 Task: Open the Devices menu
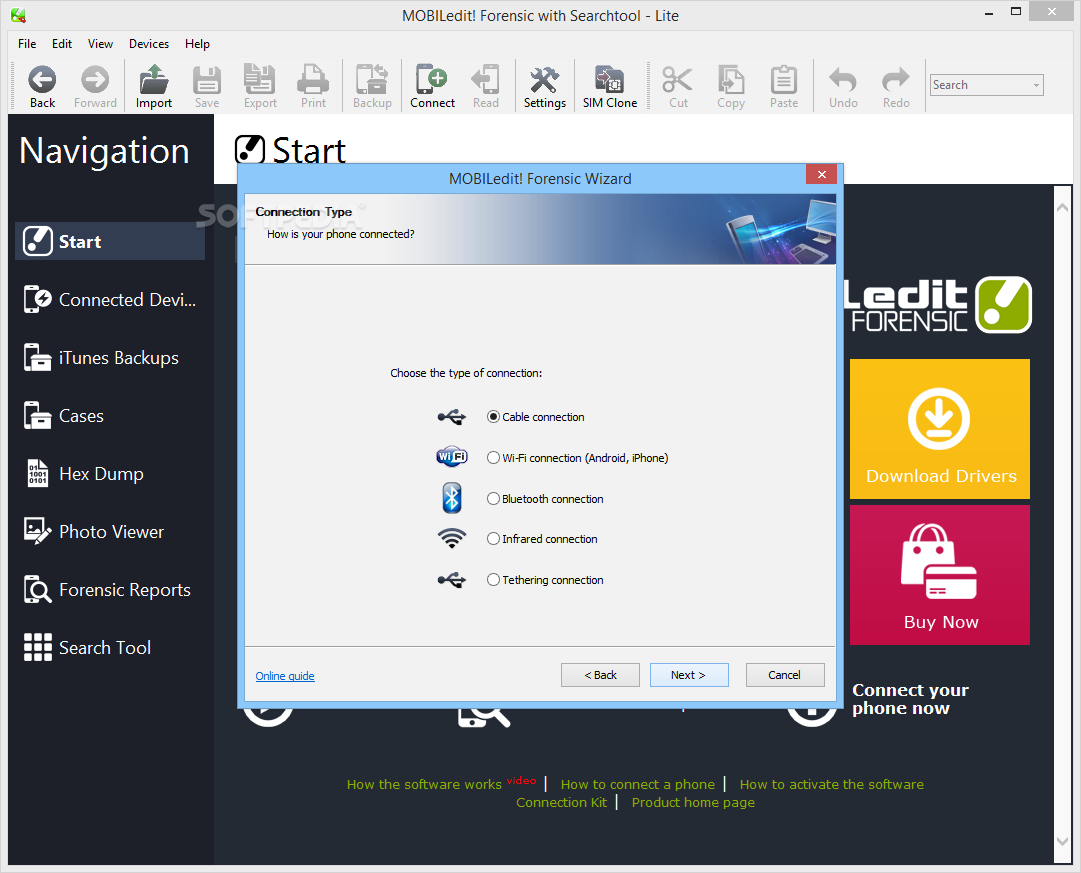(149, 43)
